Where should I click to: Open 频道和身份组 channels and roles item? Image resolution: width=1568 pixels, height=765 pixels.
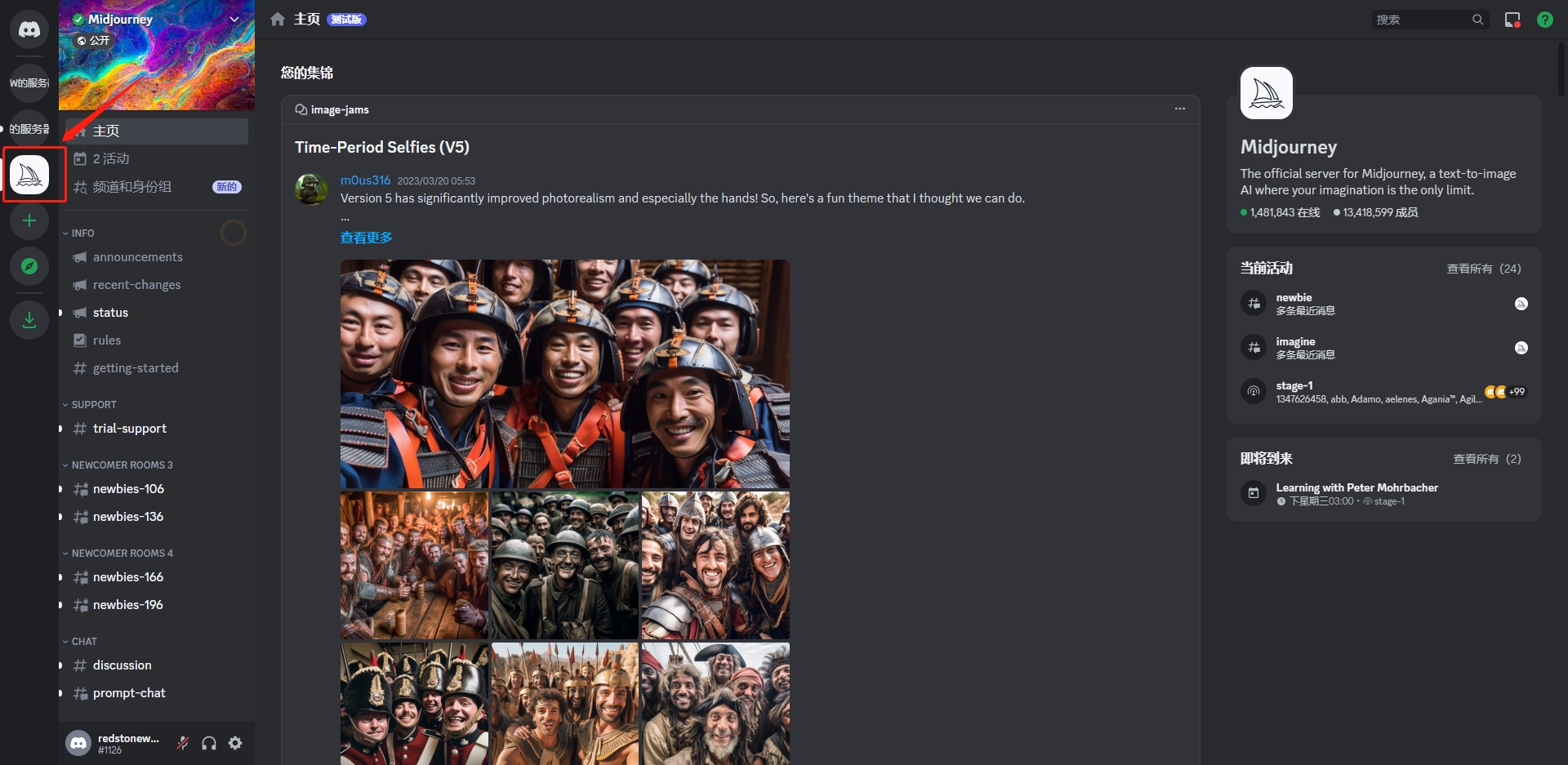(132, 187)
